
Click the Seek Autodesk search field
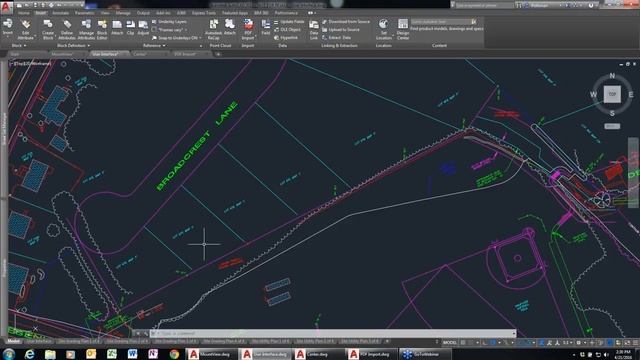(x=441, y=22)
